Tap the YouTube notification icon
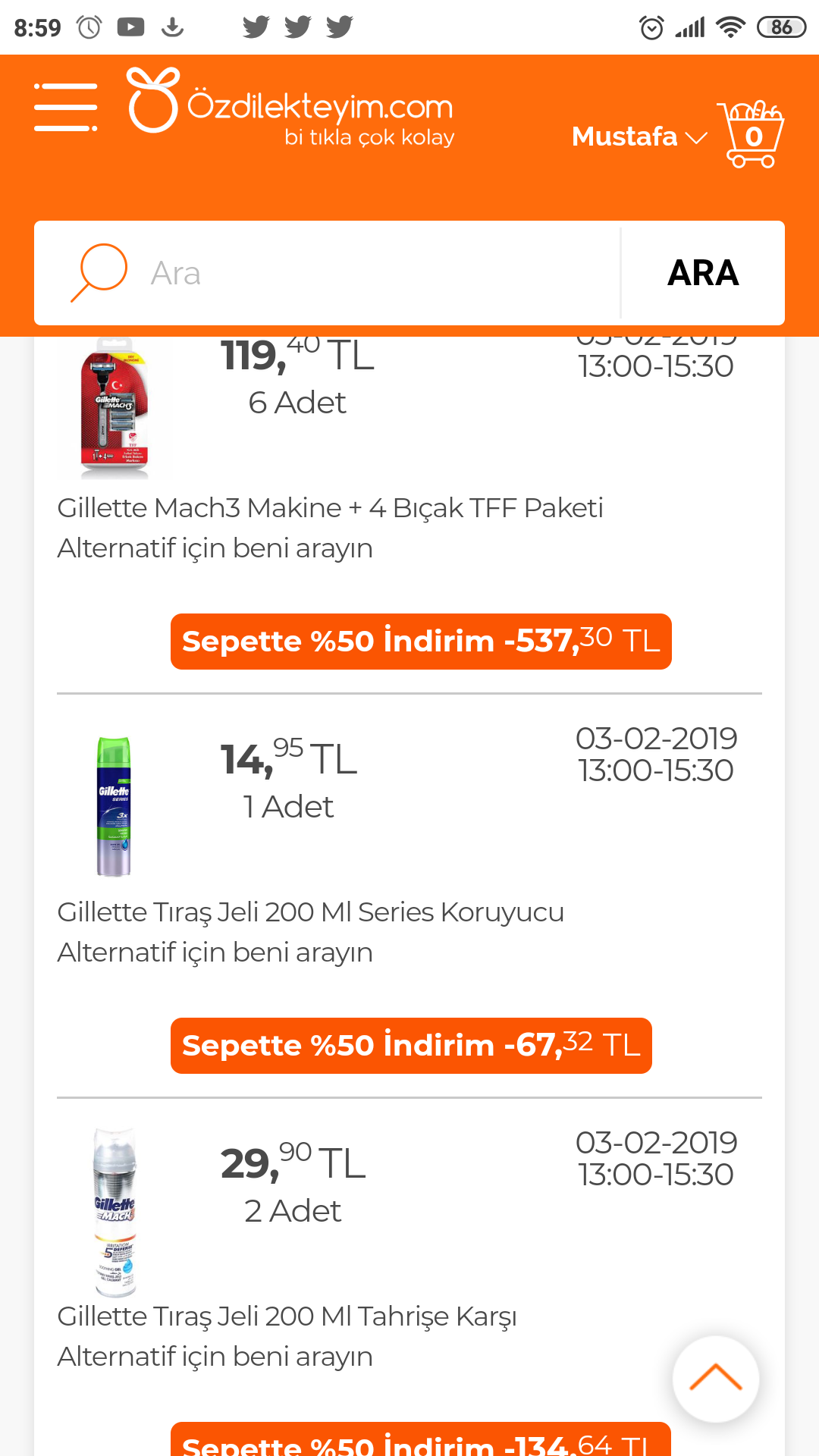The image size is (819, 1456). tap(130, 27)
